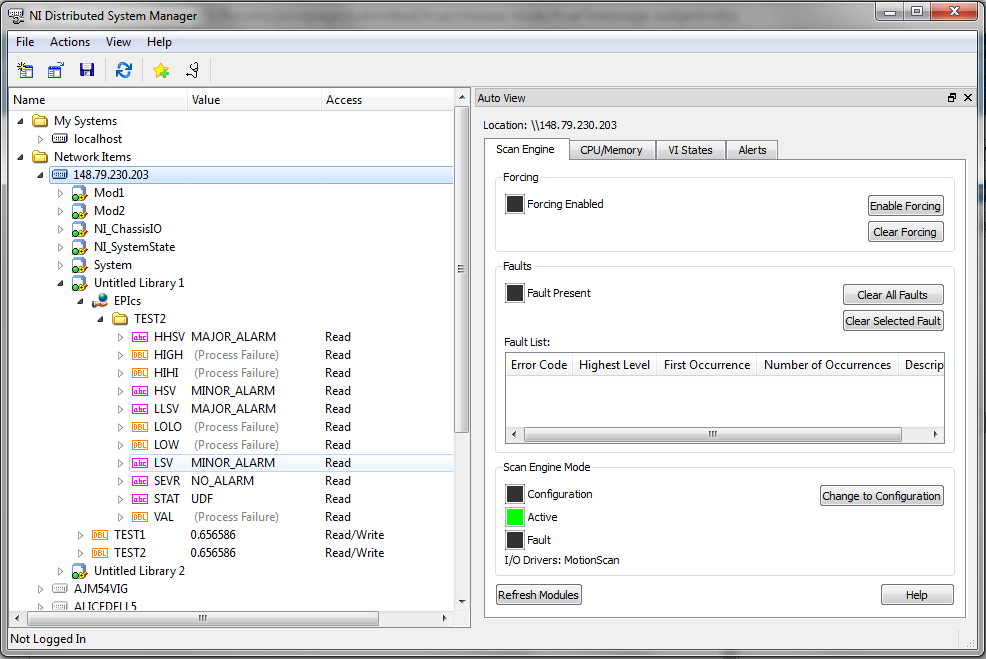Viewport: 986px width, 659px height.
Task: Click the Mod2 module icon
Action: pos(79,211)
